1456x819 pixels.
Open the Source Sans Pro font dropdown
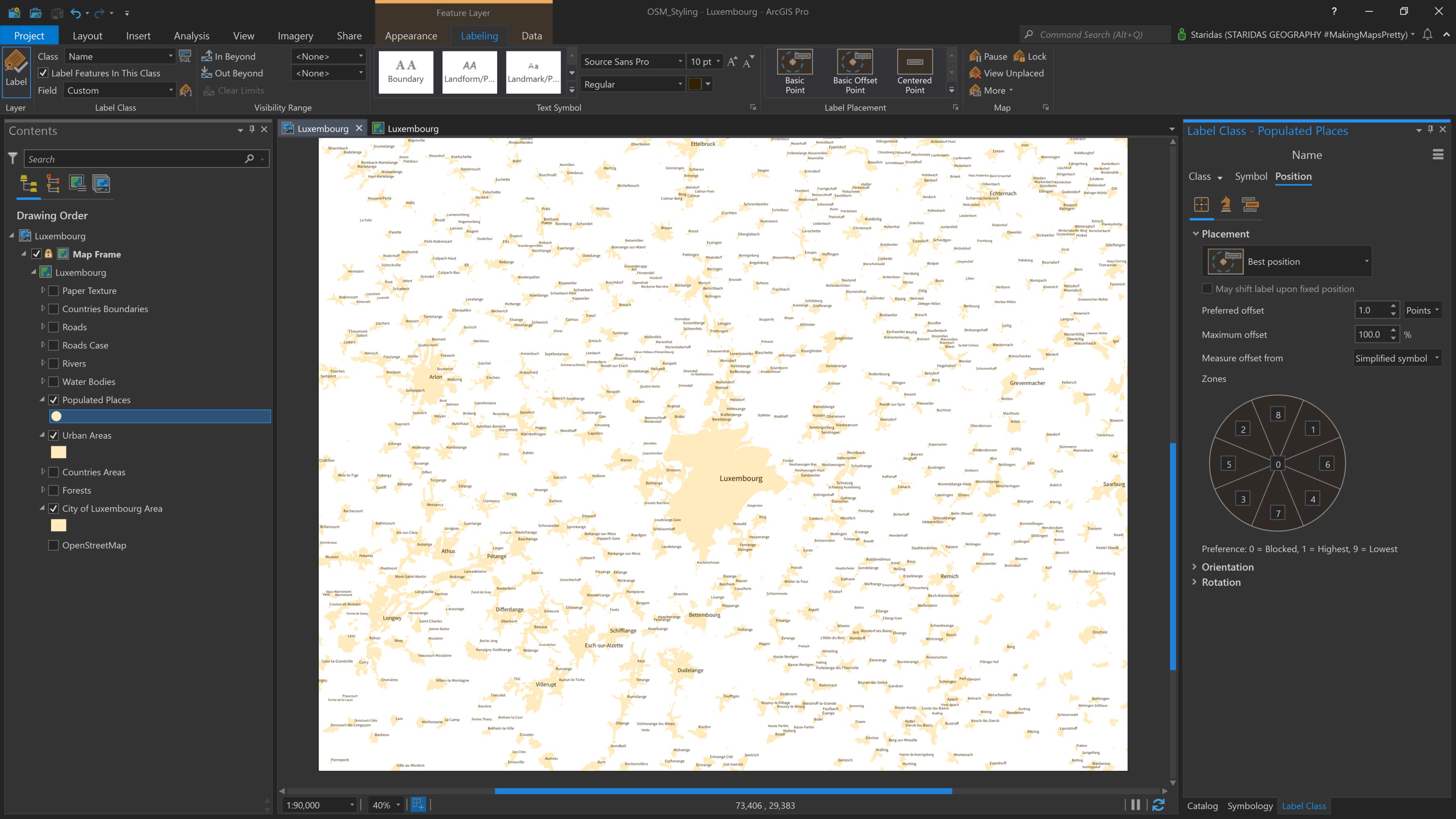point(680,61)
